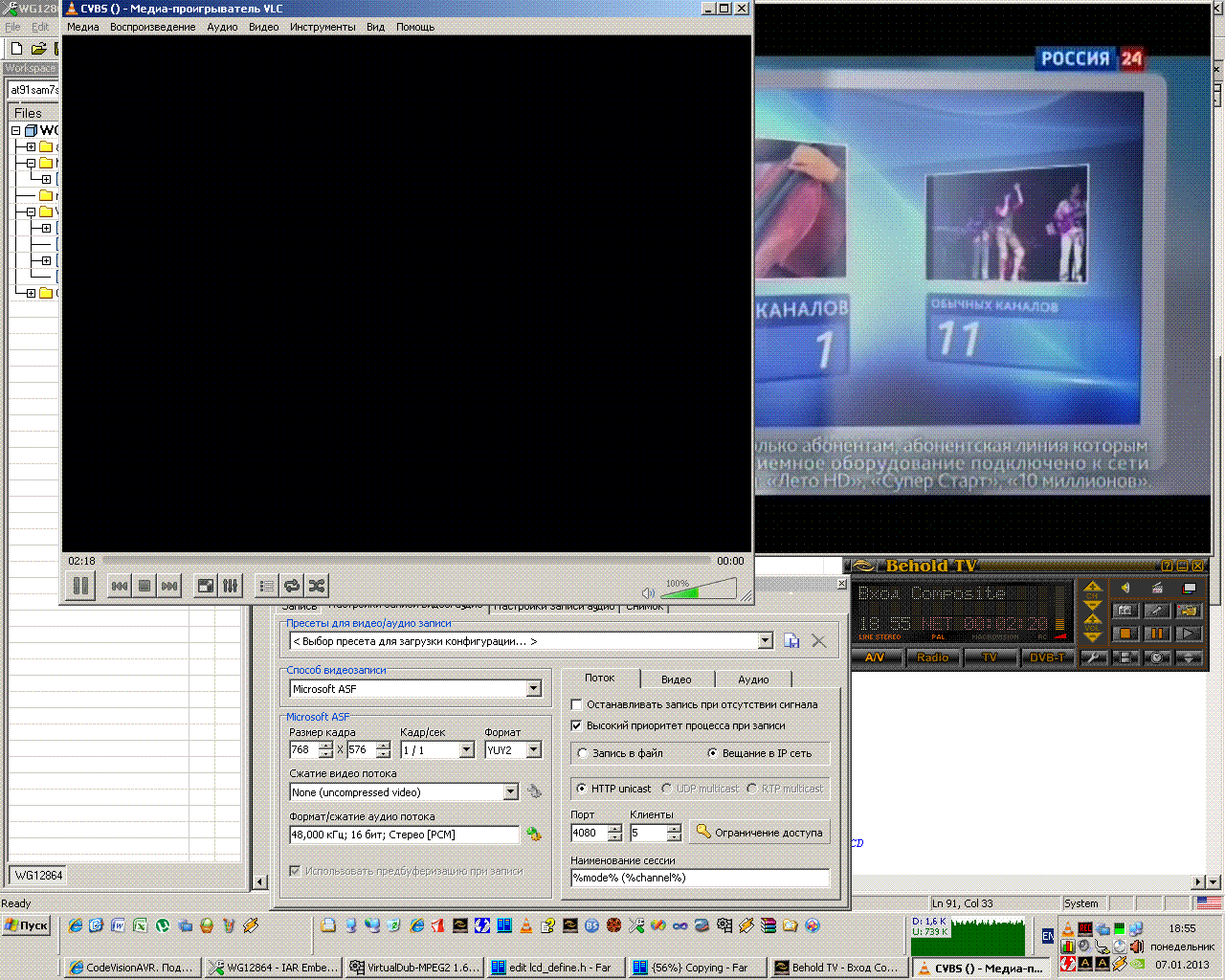Pause playback in VLC player
Image resolution: width=1225 pixels, height=980 pixels.
(x=81, y=586)
